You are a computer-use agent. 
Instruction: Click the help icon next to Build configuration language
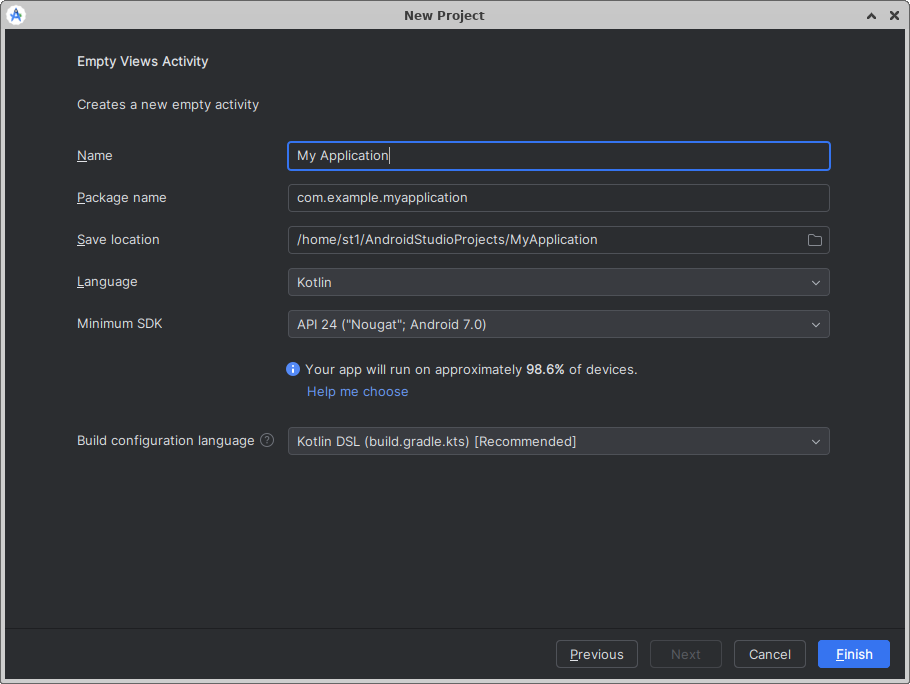267,440
